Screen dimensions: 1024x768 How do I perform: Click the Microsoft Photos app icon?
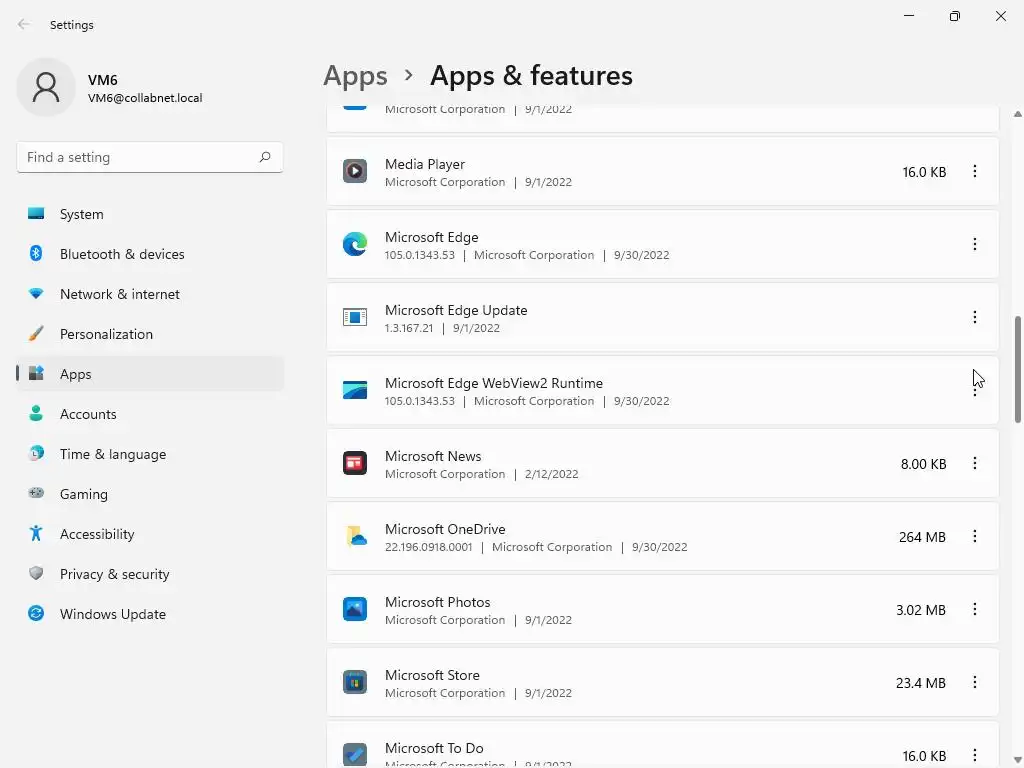(355, 609)
